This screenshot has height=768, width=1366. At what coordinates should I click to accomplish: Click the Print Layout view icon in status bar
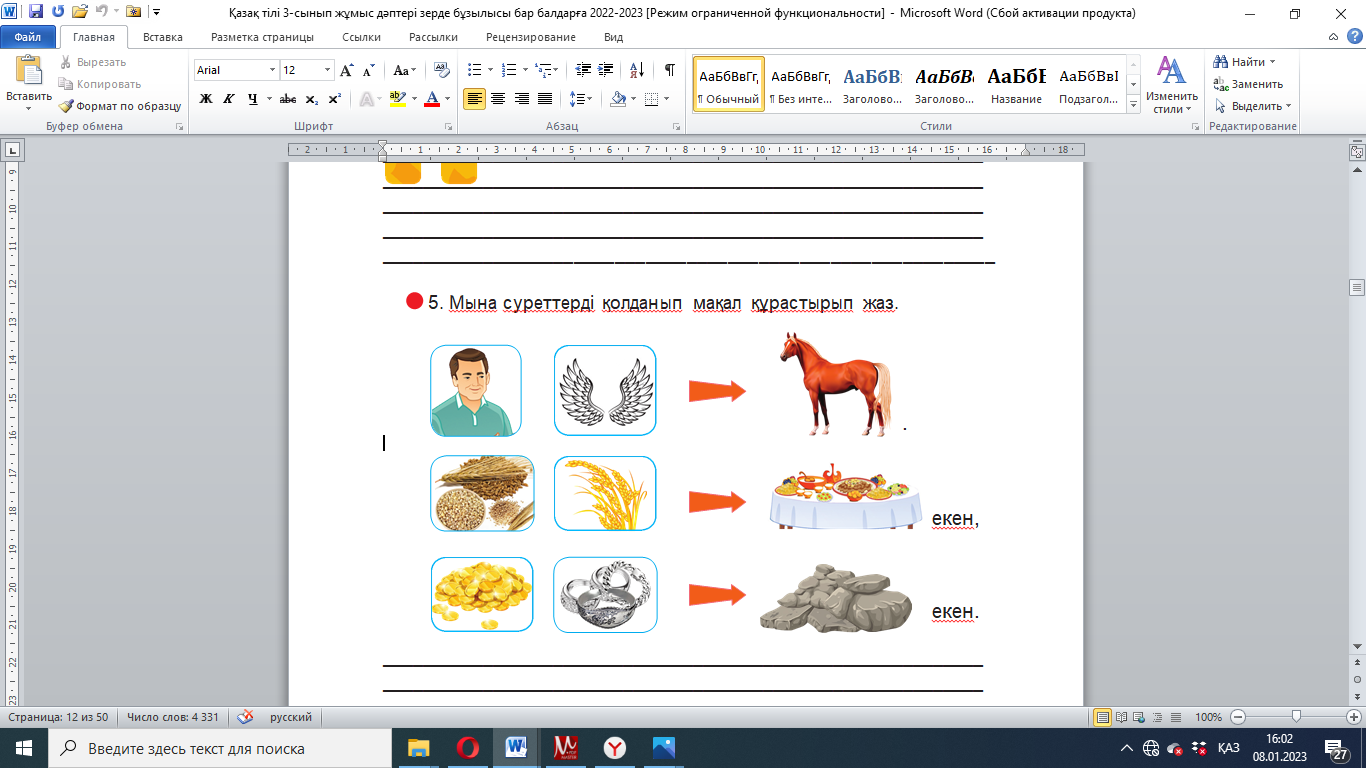(x=1103, y=717)
